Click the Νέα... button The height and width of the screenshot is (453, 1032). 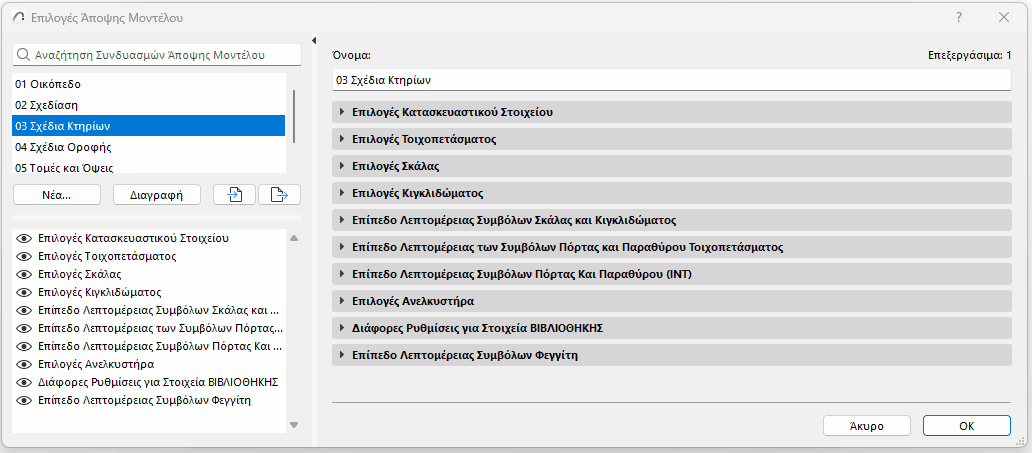pyautogui.click(x=57, y=194)
